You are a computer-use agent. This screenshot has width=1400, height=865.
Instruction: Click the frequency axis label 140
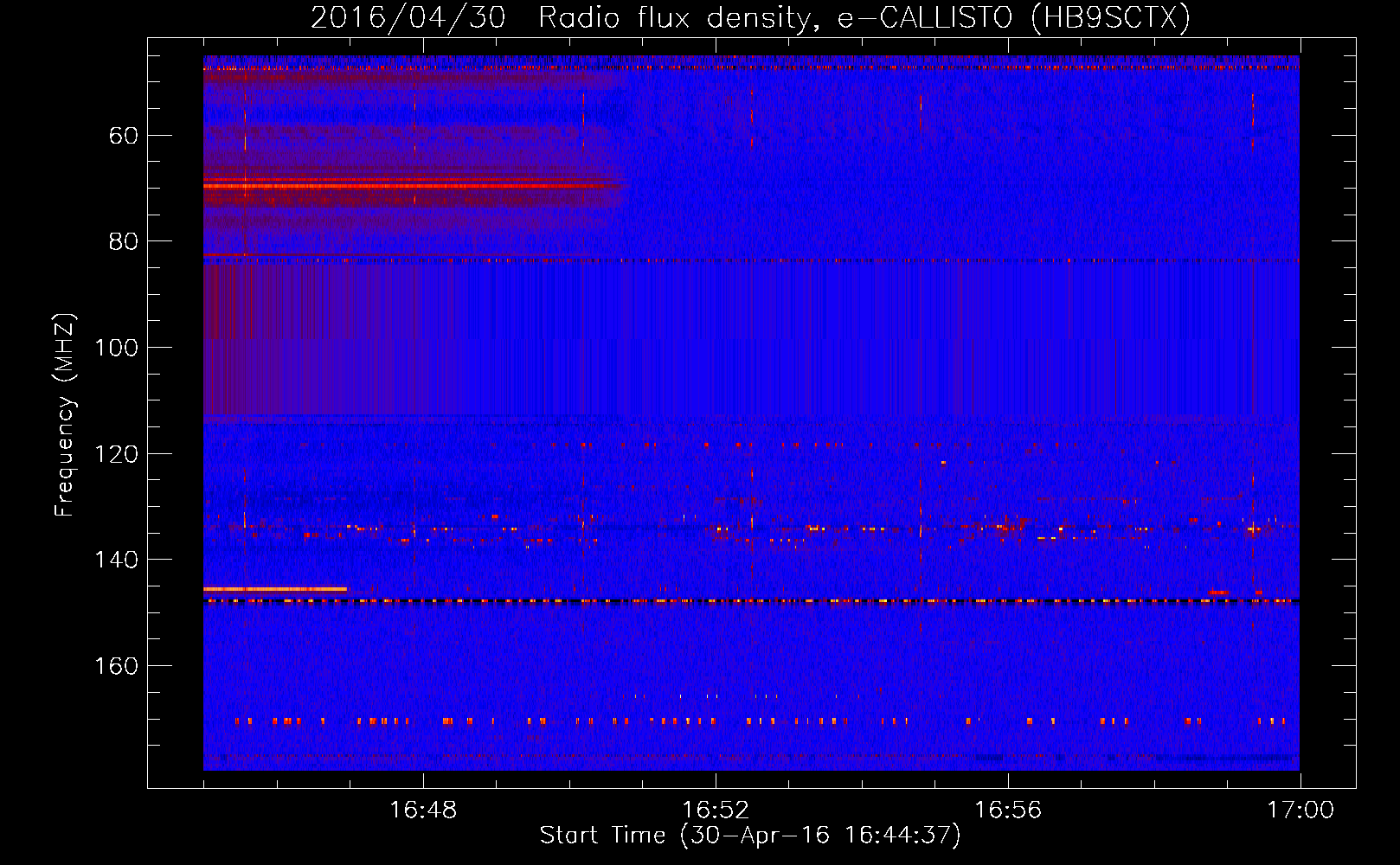[x=117, y=560]
